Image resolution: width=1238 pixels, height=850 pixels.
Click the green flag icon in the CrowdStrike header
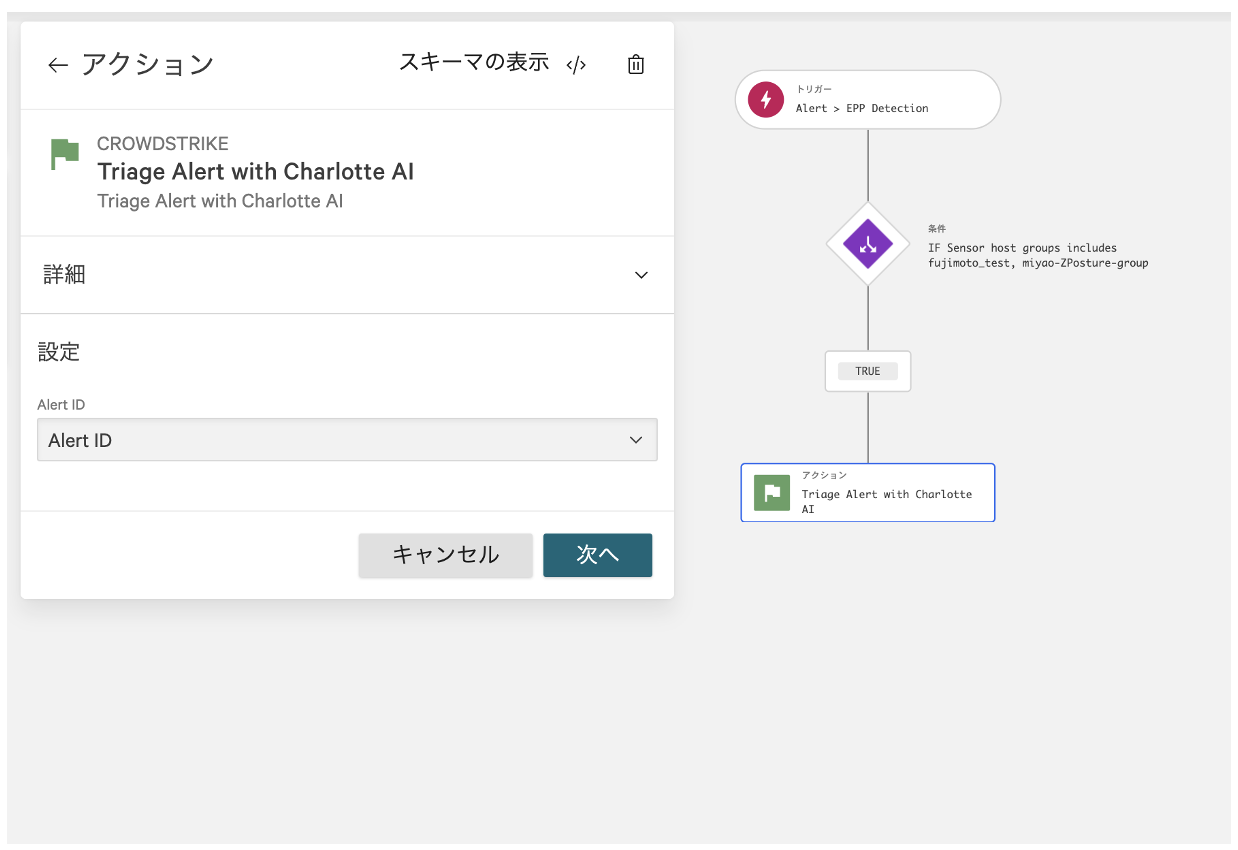[65, 155]
